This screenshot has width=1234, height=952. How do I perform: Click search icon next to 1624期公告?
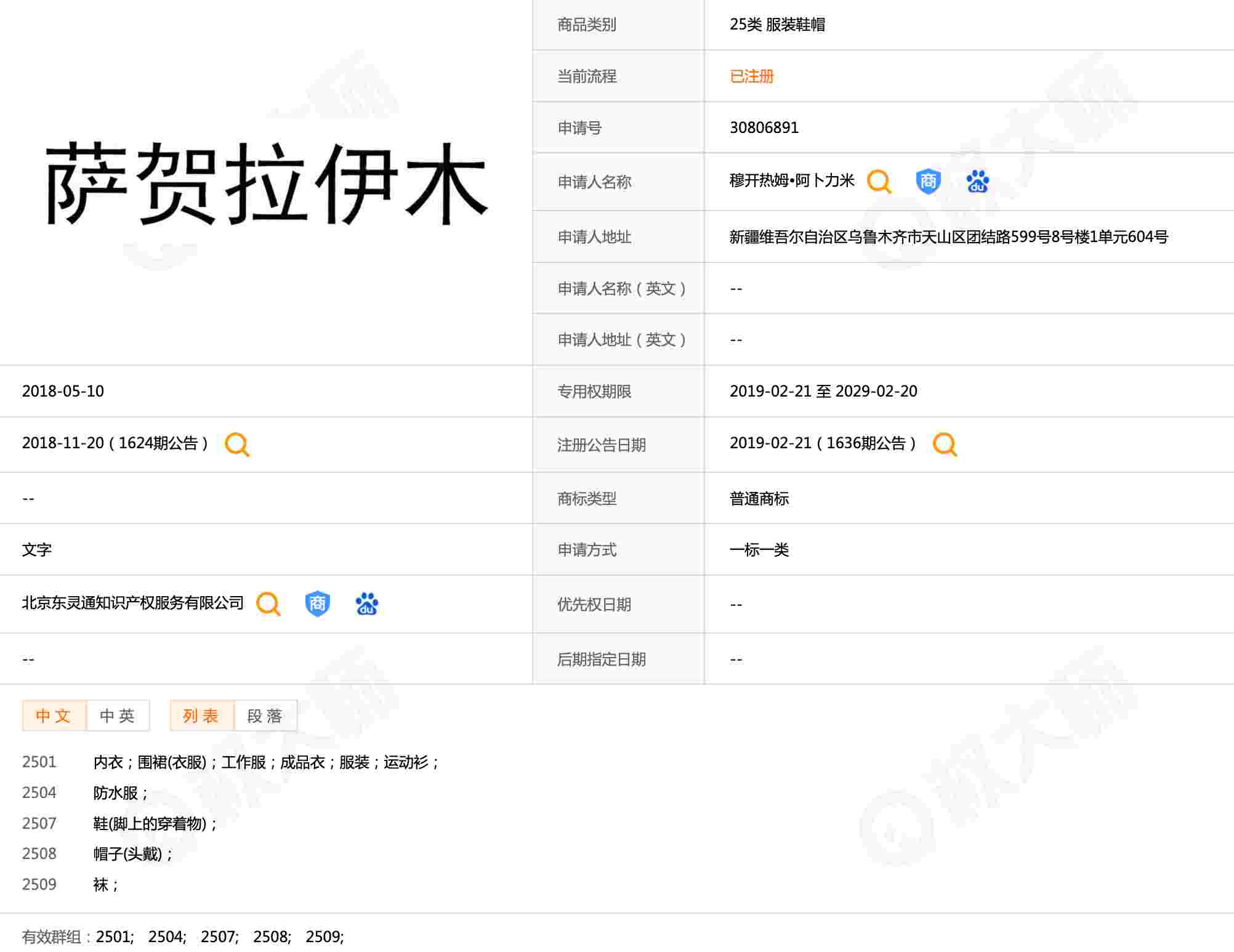[237, 444]
